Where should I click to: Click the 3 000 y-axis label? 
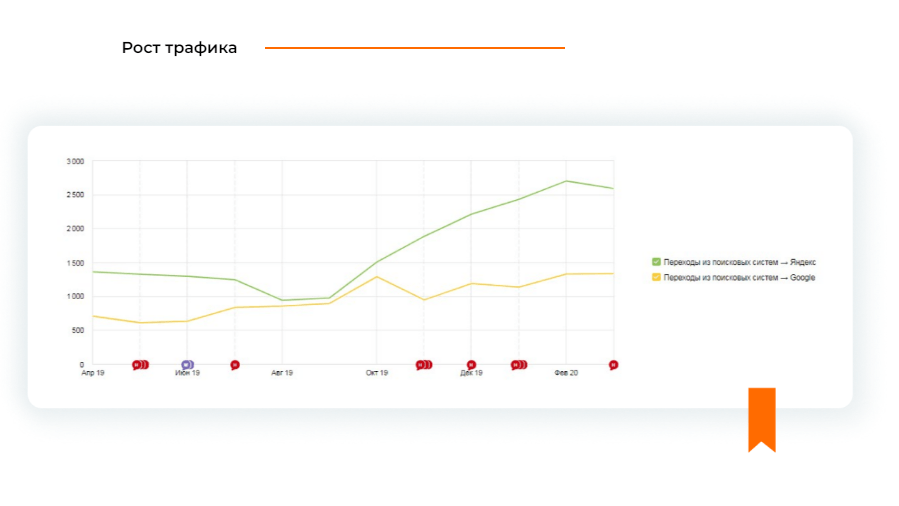point(75,161)
